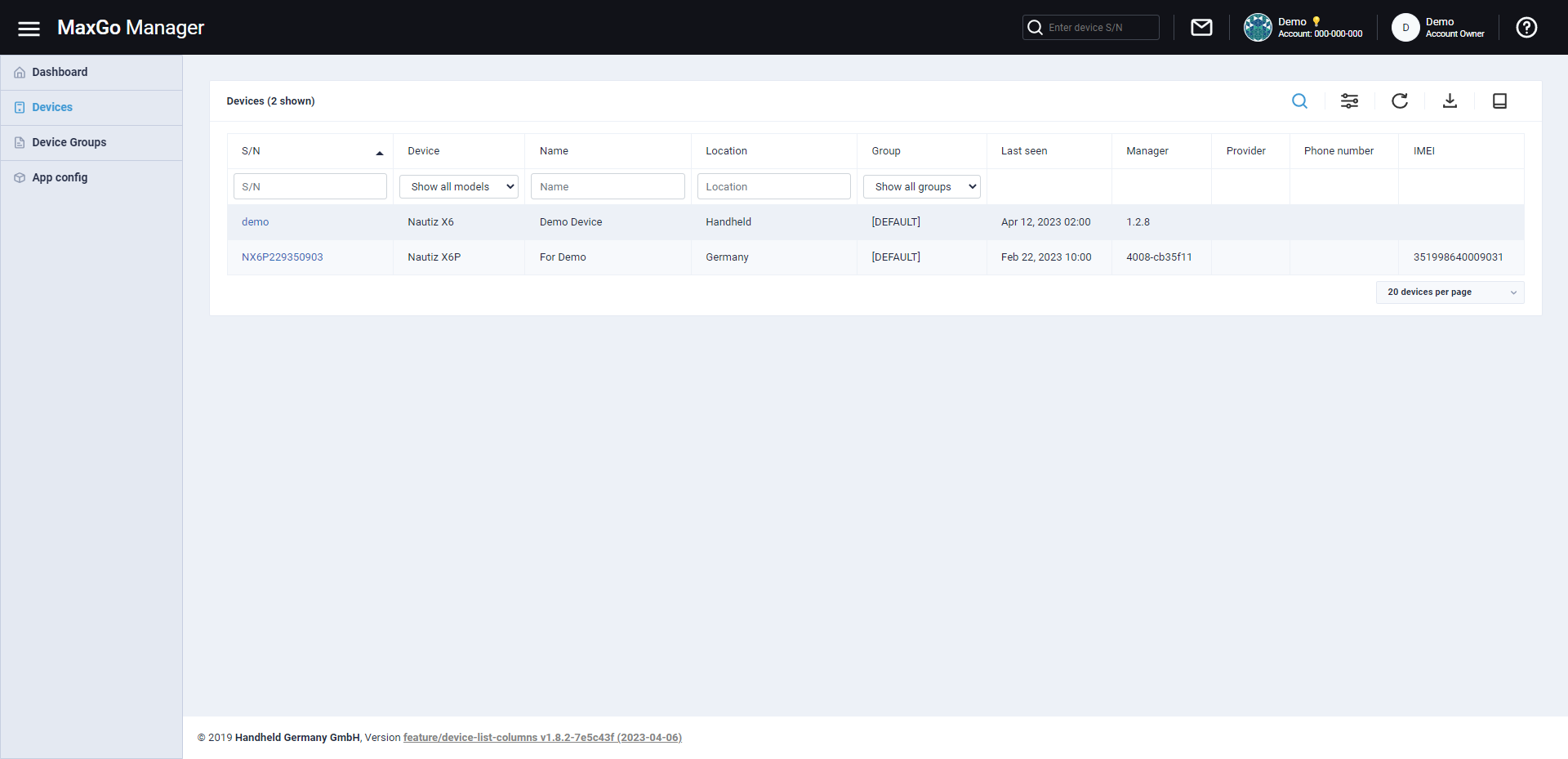
Task: Click the help question mark icon
Action: (x=1526, y=28)
